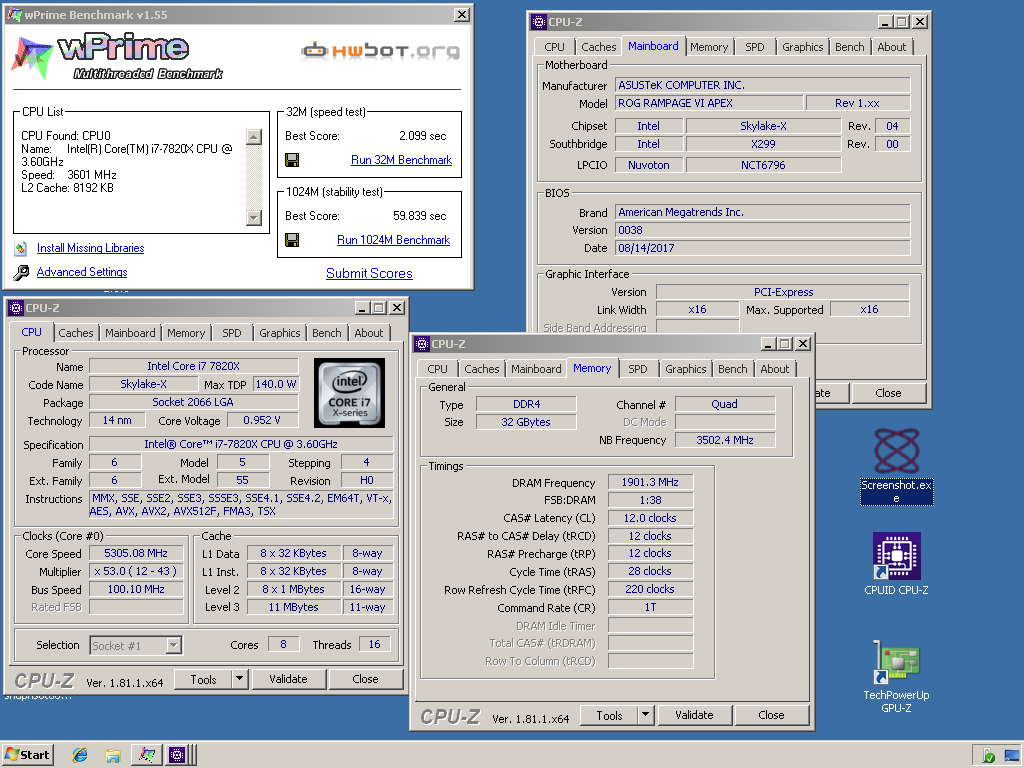This screenshot has width=1024, height=768.
Task: Click Validate in the Memory window
Action: (694, 715)
